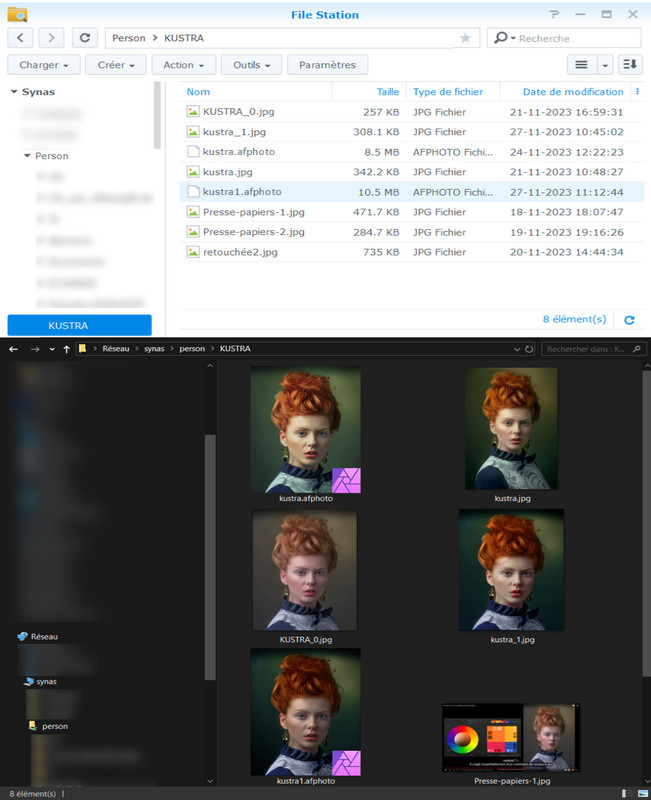Select the KUSTRA_0.jpg file row
Viewport: 651px width, 800px height.
point(411,112)
